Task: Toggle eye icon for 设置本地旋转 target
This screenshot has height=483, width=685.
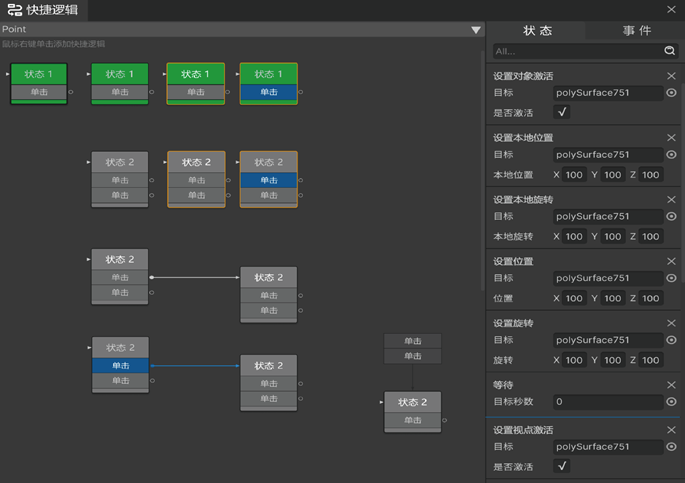Action: (671, 216)
